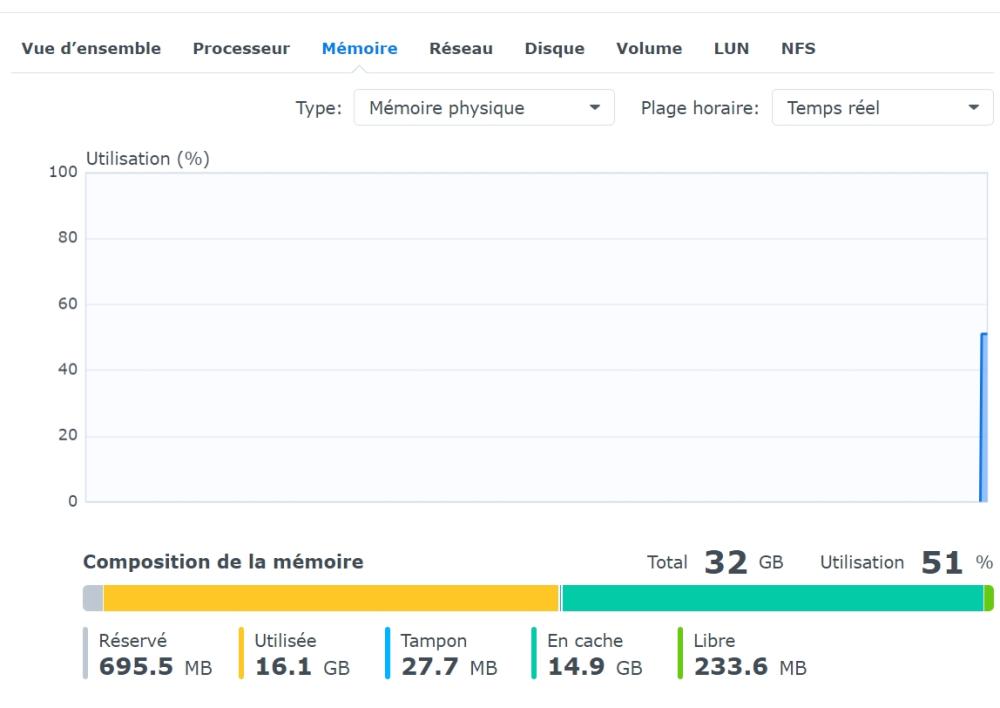Select the NFS tab
This screenshot has height=708, width=1000.
point(798,48)
